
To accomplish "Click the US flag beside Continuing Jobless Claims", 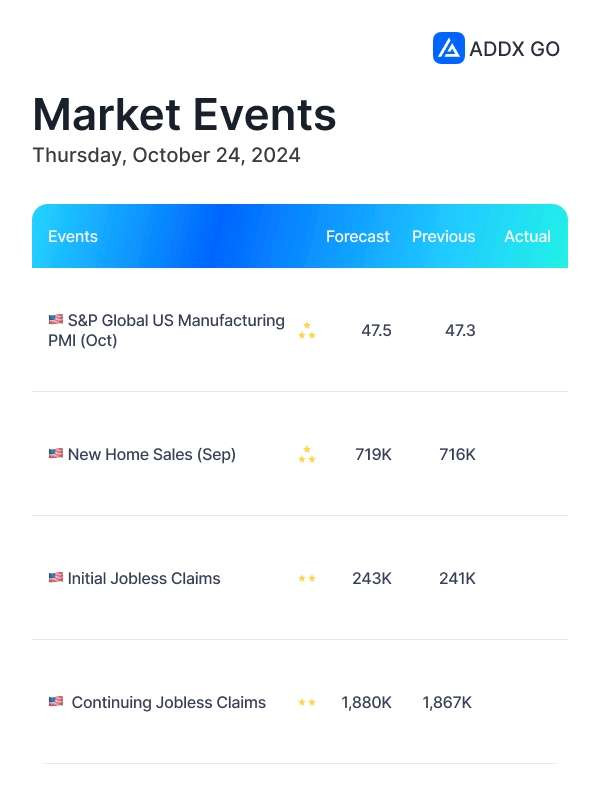I will pos(56,702).
